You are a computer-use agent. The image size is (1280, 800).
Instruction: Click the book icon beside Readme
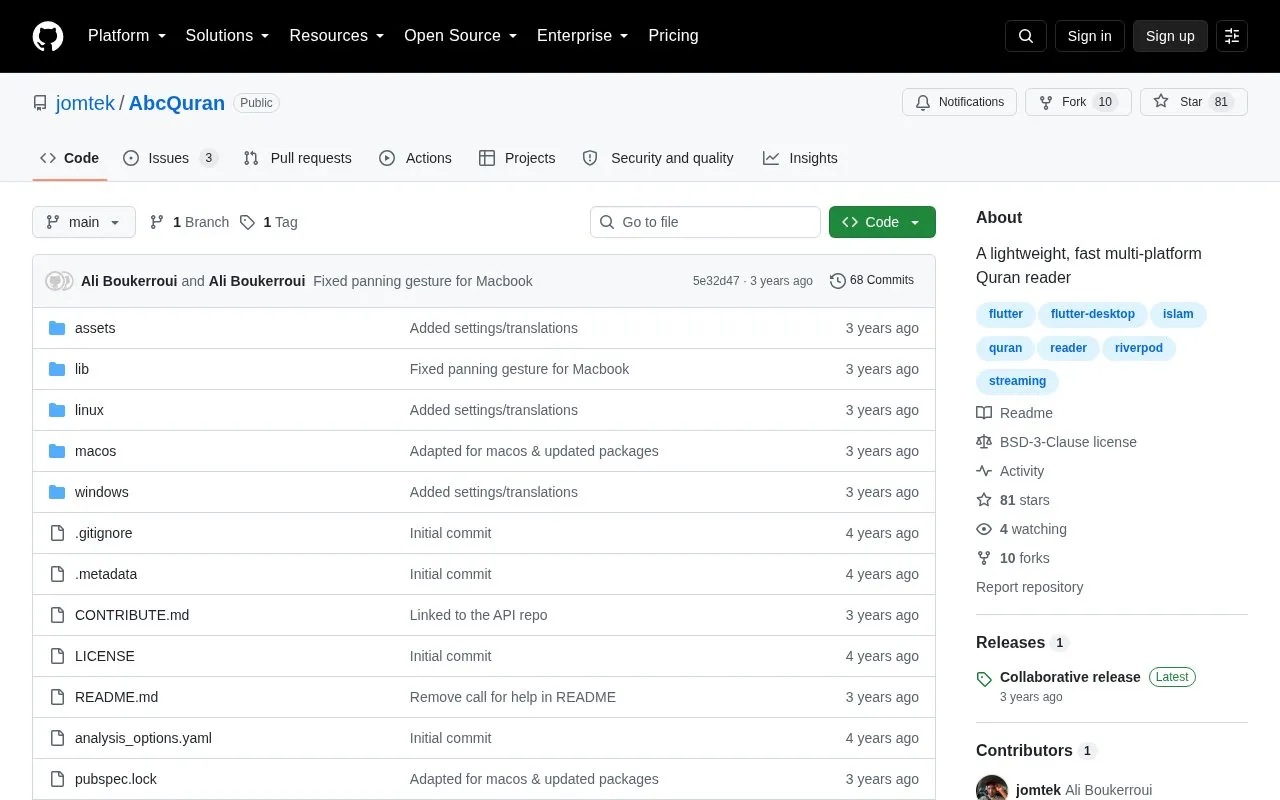(x=984, y=413)
